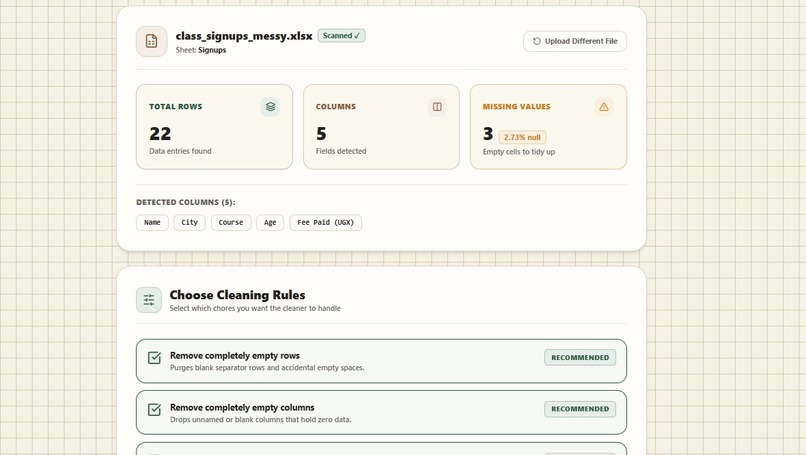Viewport: 806px width, 455px height.
Task: Click the Upload Different File button
Action: pyautogui.click(x=575, y=41)
